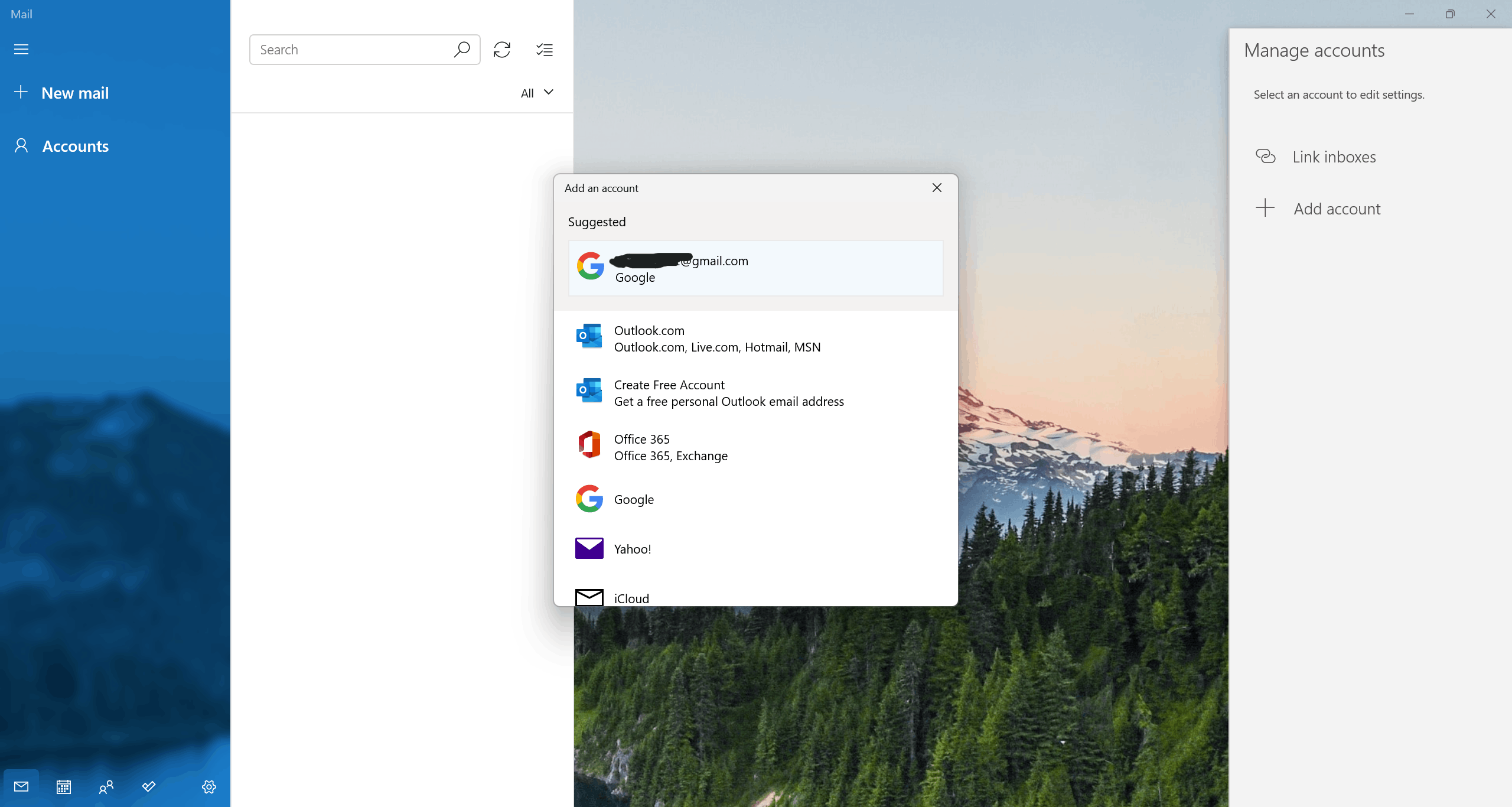Click Link inboxes in Manage accounts
The height and width of the screenshot is (807, 1512).
coord(1333,157)
